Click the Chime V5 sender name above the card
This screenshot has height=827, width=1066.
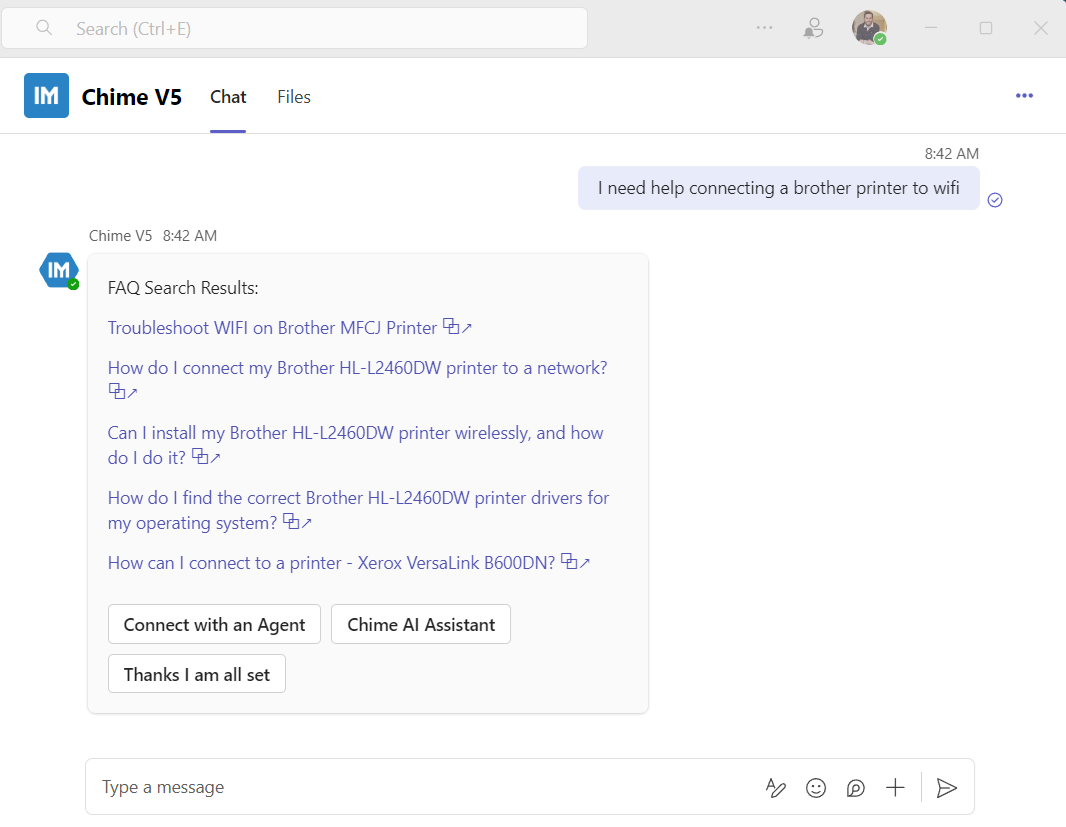[x=120, y=235]
